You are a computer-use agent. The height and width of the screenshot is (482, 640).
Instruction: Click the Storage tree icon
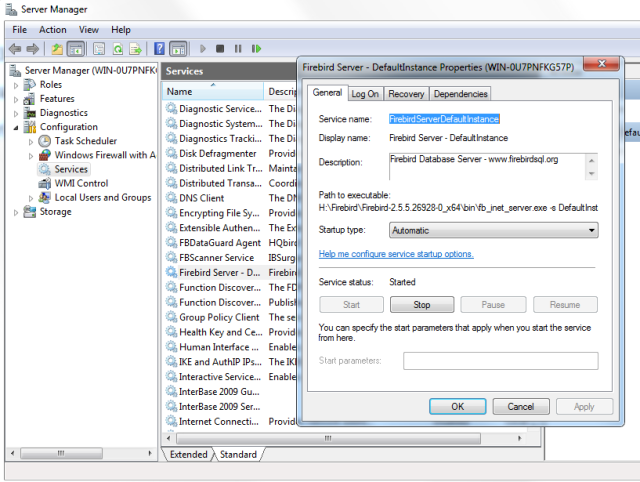click(29, 212)
